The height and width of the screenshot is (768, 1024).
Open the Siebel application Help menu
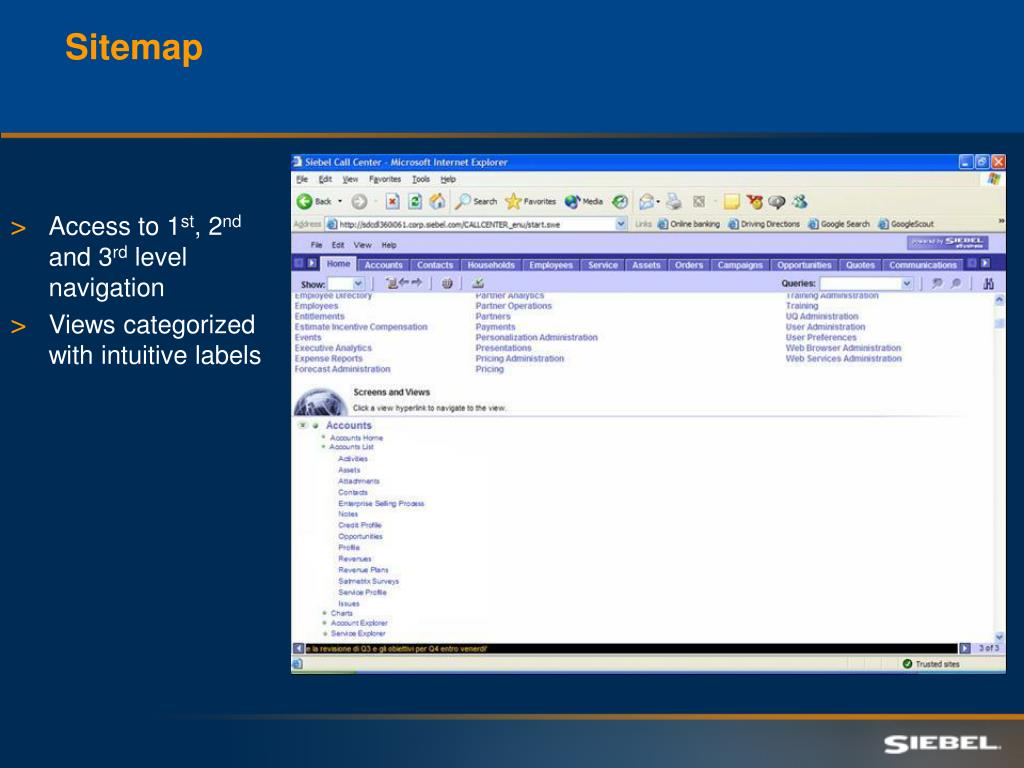(389, 245)
